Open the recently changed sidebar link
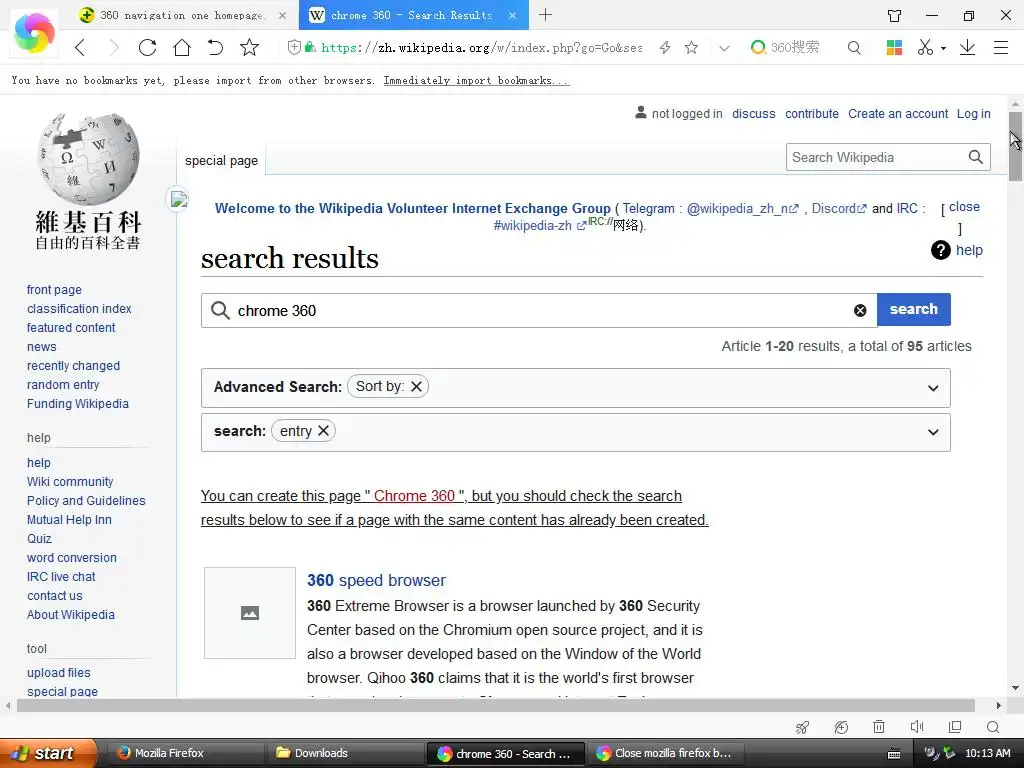The image size is (1024, 768). (x=73, y=366)
